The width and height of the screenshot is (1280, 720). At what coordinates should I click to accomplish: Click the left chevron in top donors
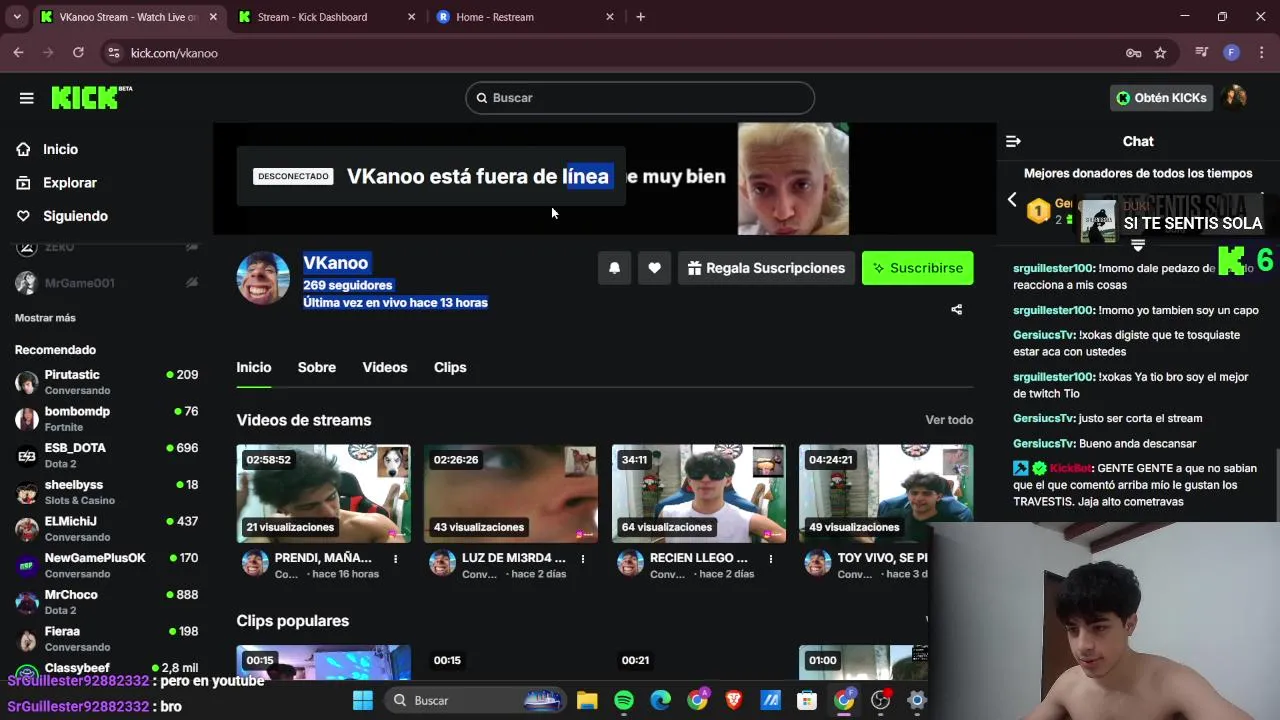1012,200
